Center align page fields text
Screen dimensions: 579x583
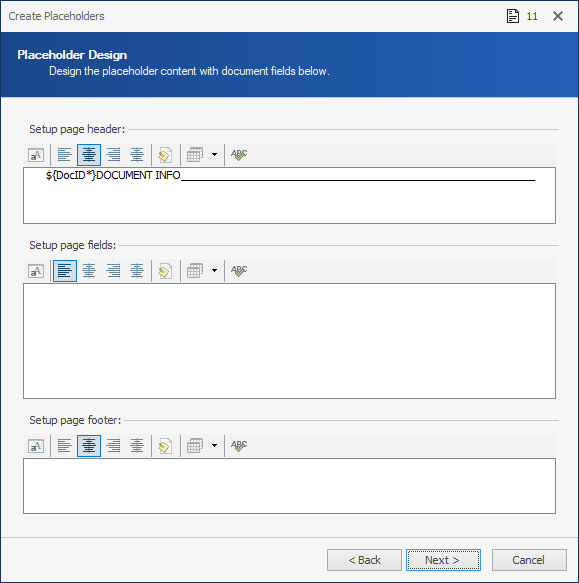pyautogui.click(x=89, y=271)
